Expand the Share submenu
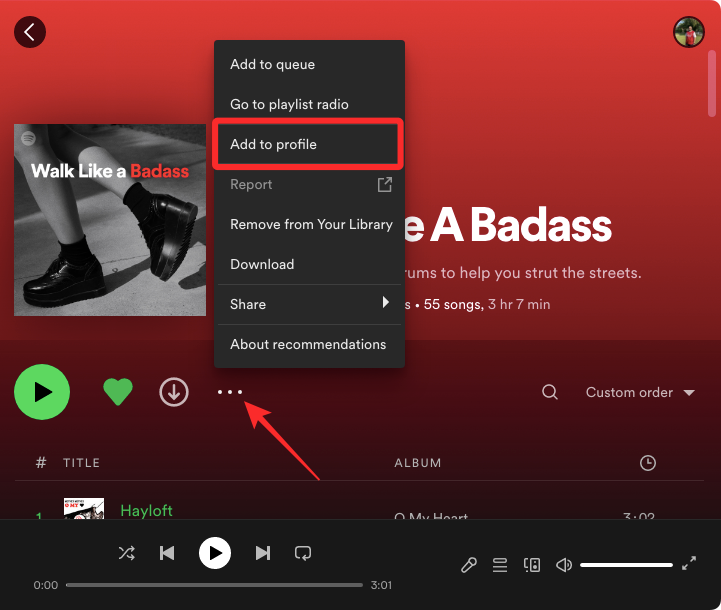The image size is (721, 610). pos(309,304)
